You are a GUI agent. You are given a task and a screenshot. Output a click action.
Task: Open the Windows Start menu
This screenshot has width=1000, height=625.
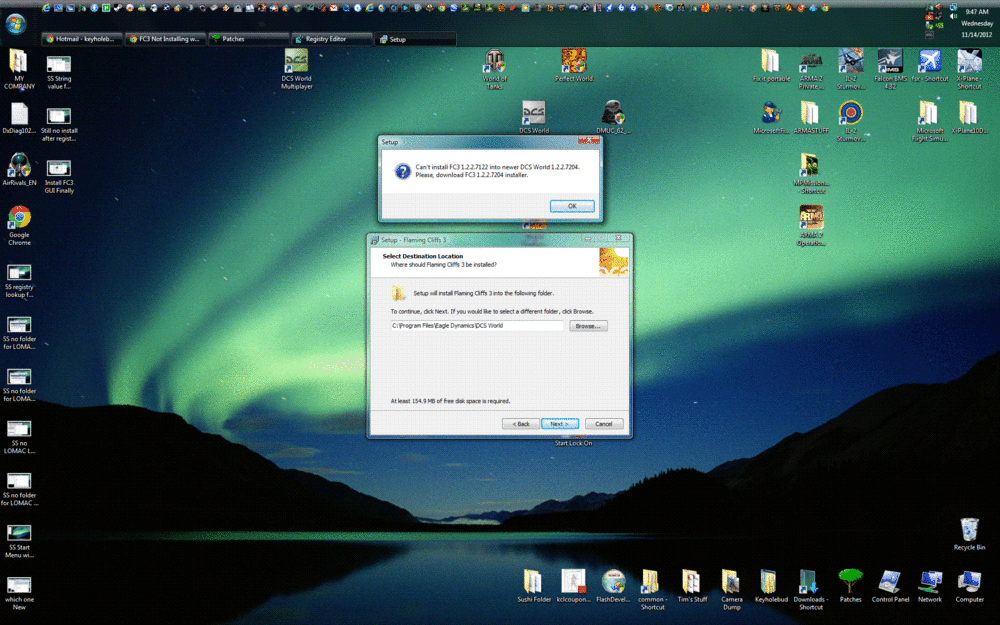[15, 22]
